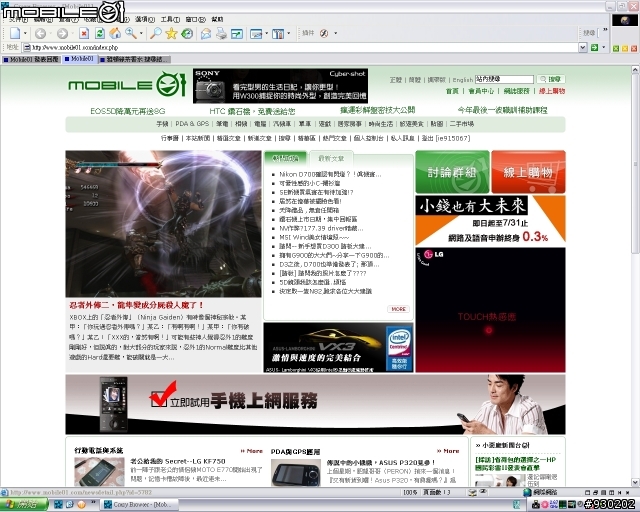Click the yellow tab window icon
640x512 pixels.
coord(624,49)
